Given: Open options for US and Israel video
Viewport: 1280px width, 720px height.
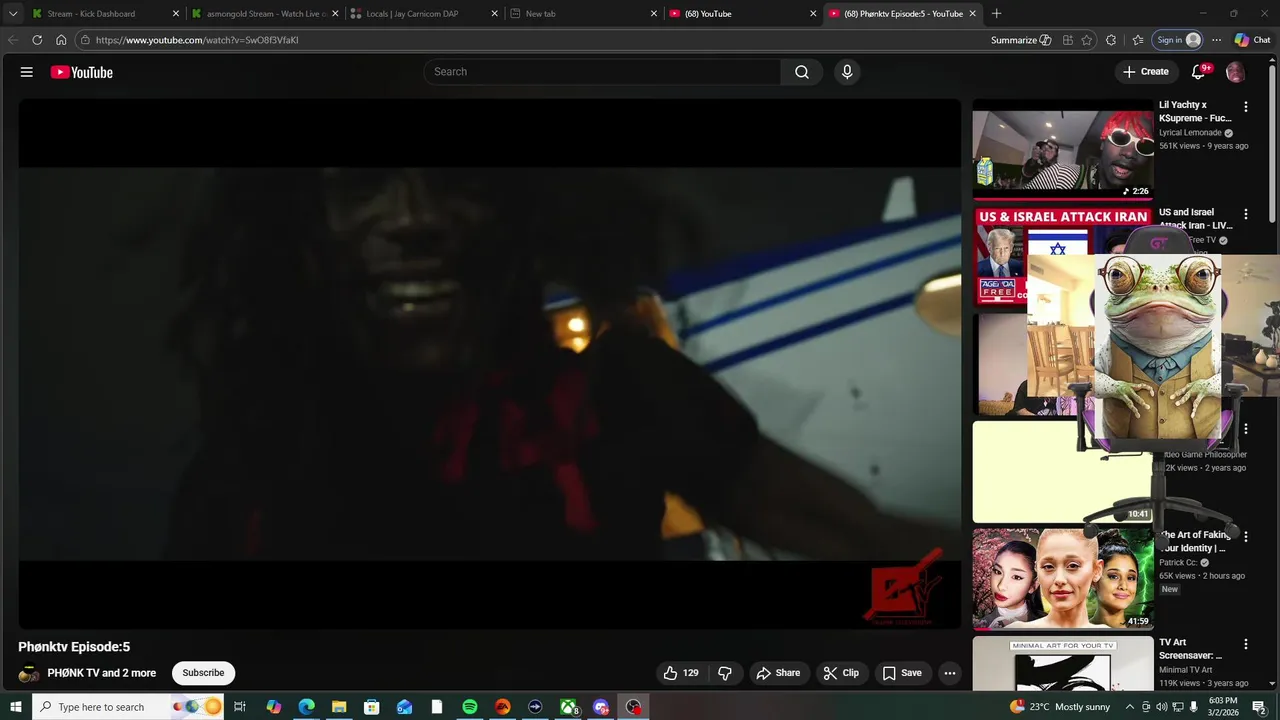Looking at the screenshot, I should click(x=1245, y=214).
